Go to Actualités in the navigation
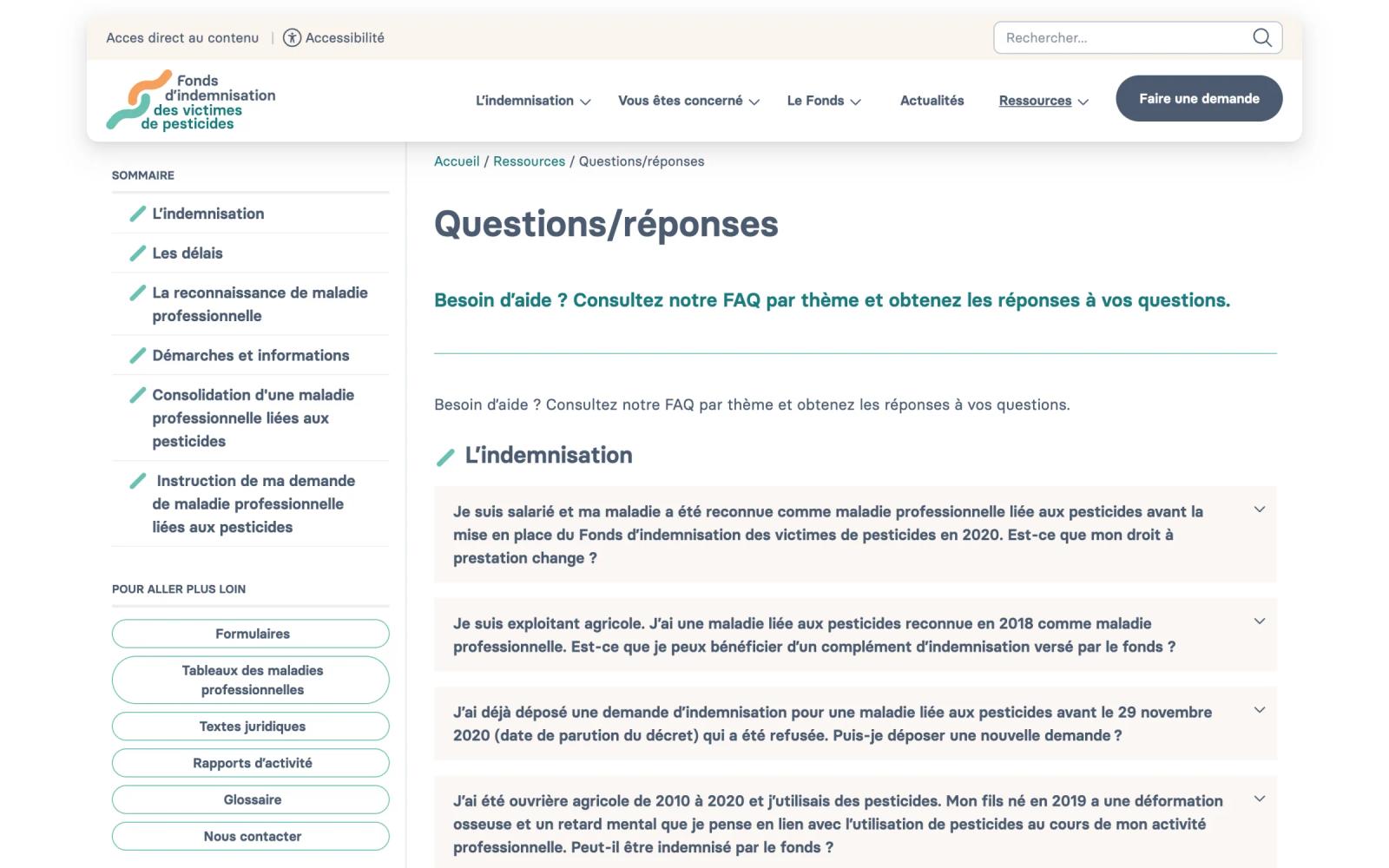Image resolution: width=1389 pixels, height=868 pixels. pos(931,101)
